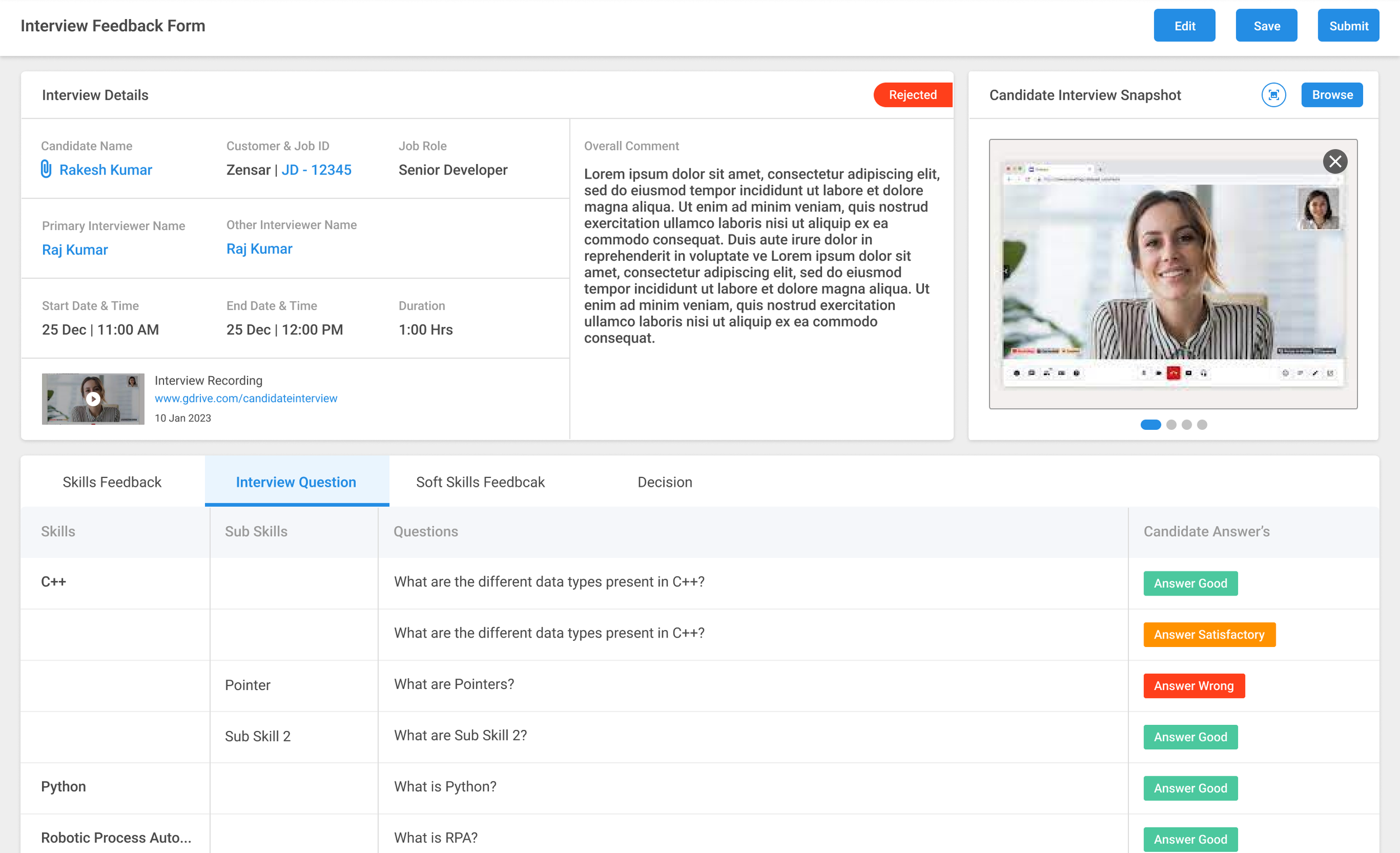The width and height of the screenshot is (1400, 853).
Task: Go to last snapshot carousel dot
Action: pyautogui.click(x=1202, y=425)
